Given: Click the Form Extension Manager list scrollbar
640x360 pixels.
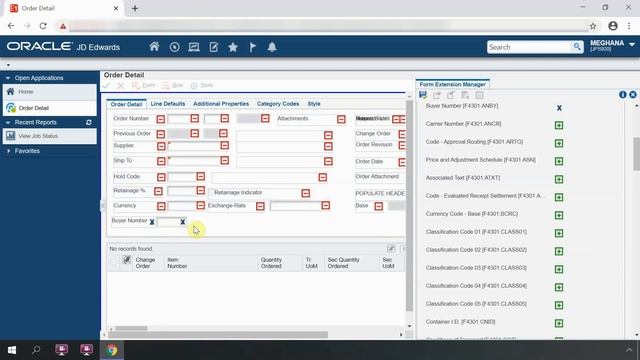Looking at the screenshot, I should pos(636,154).
